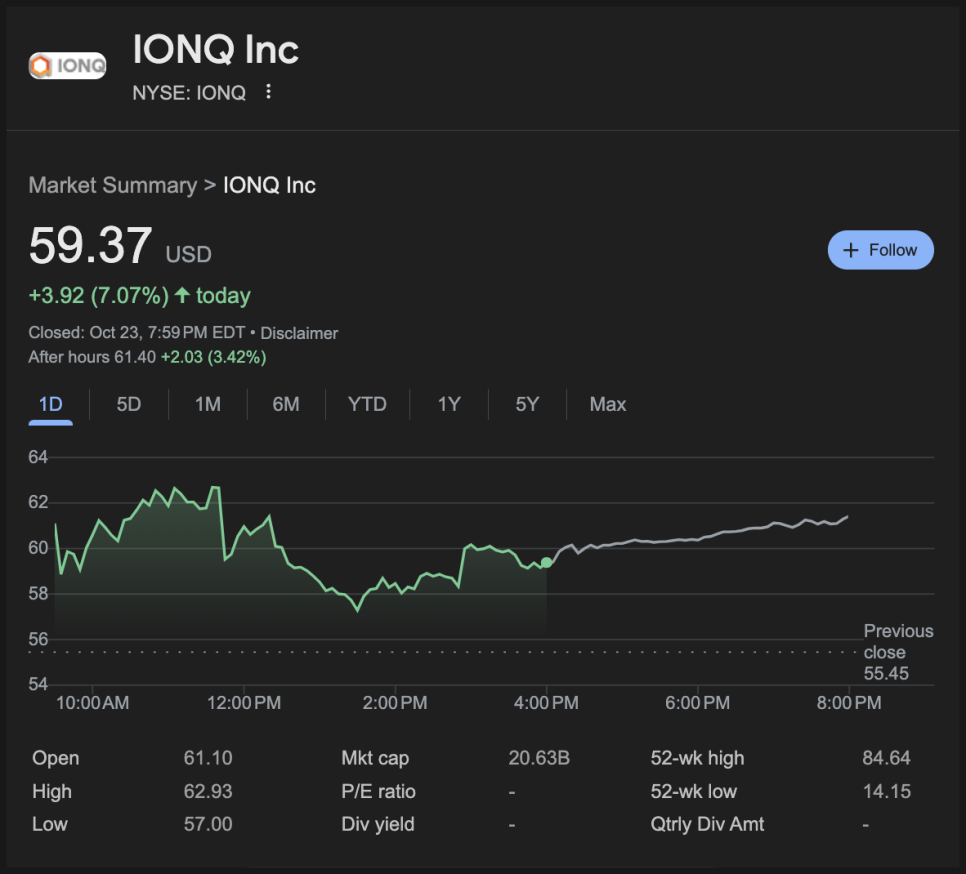Viewport: 966px width, 874px height.
Task: Follow the IONQ Inc stock
Action: point(880,250)
